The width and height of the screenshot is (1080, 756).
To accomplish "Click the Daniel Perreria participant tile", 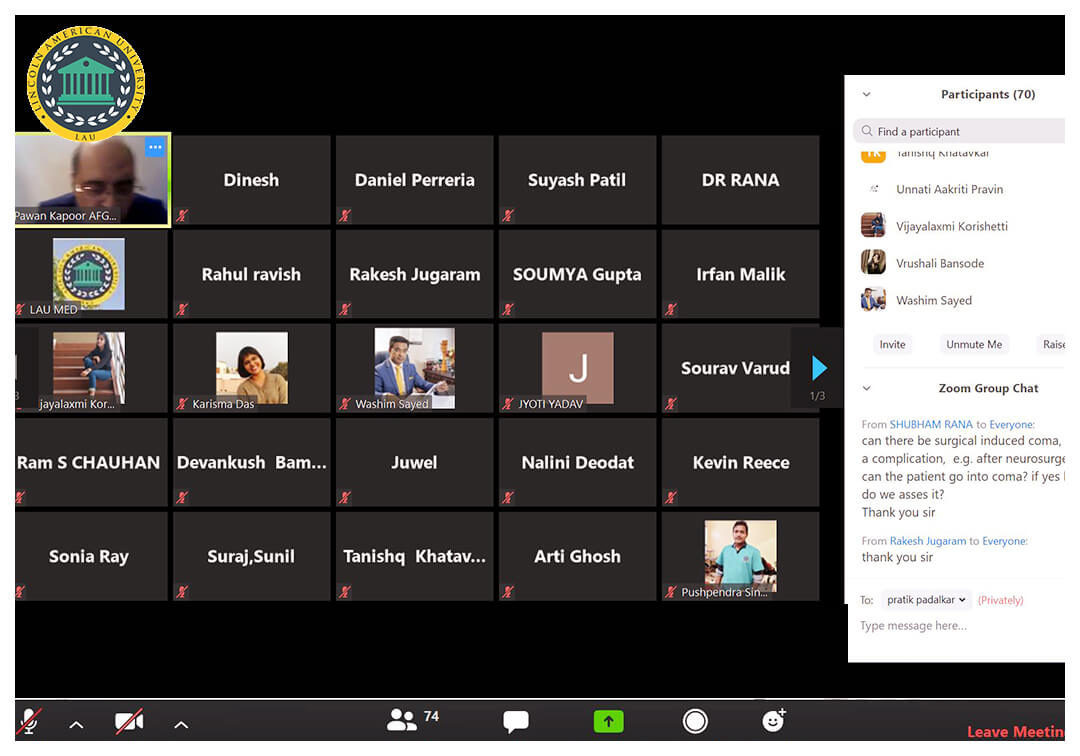I will [x=415, y=180].
